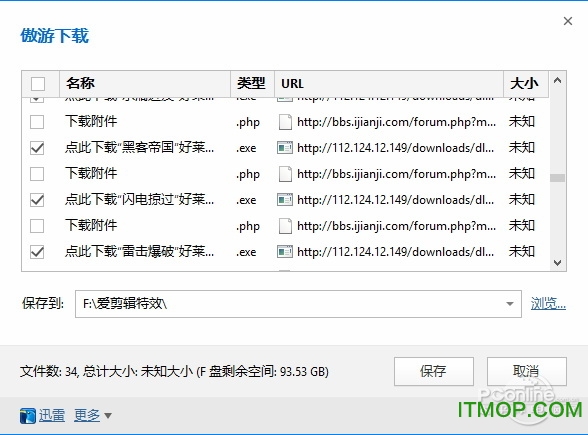Click the php file icon above the 闪电掠过 row
Screen dimensions: 588x435
point(285,174)
